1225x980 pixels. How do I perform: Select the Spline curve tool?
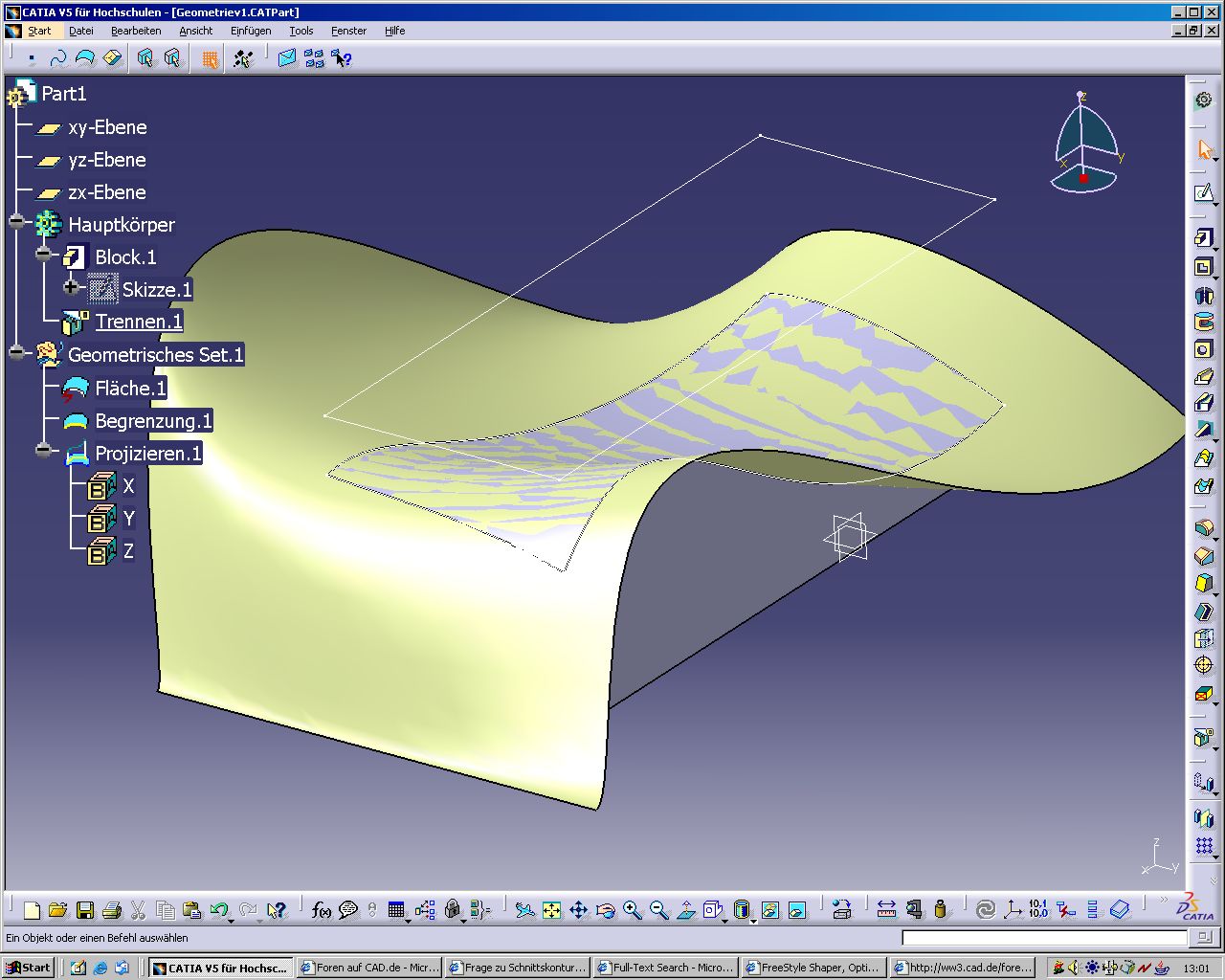[x=58, y=58]
